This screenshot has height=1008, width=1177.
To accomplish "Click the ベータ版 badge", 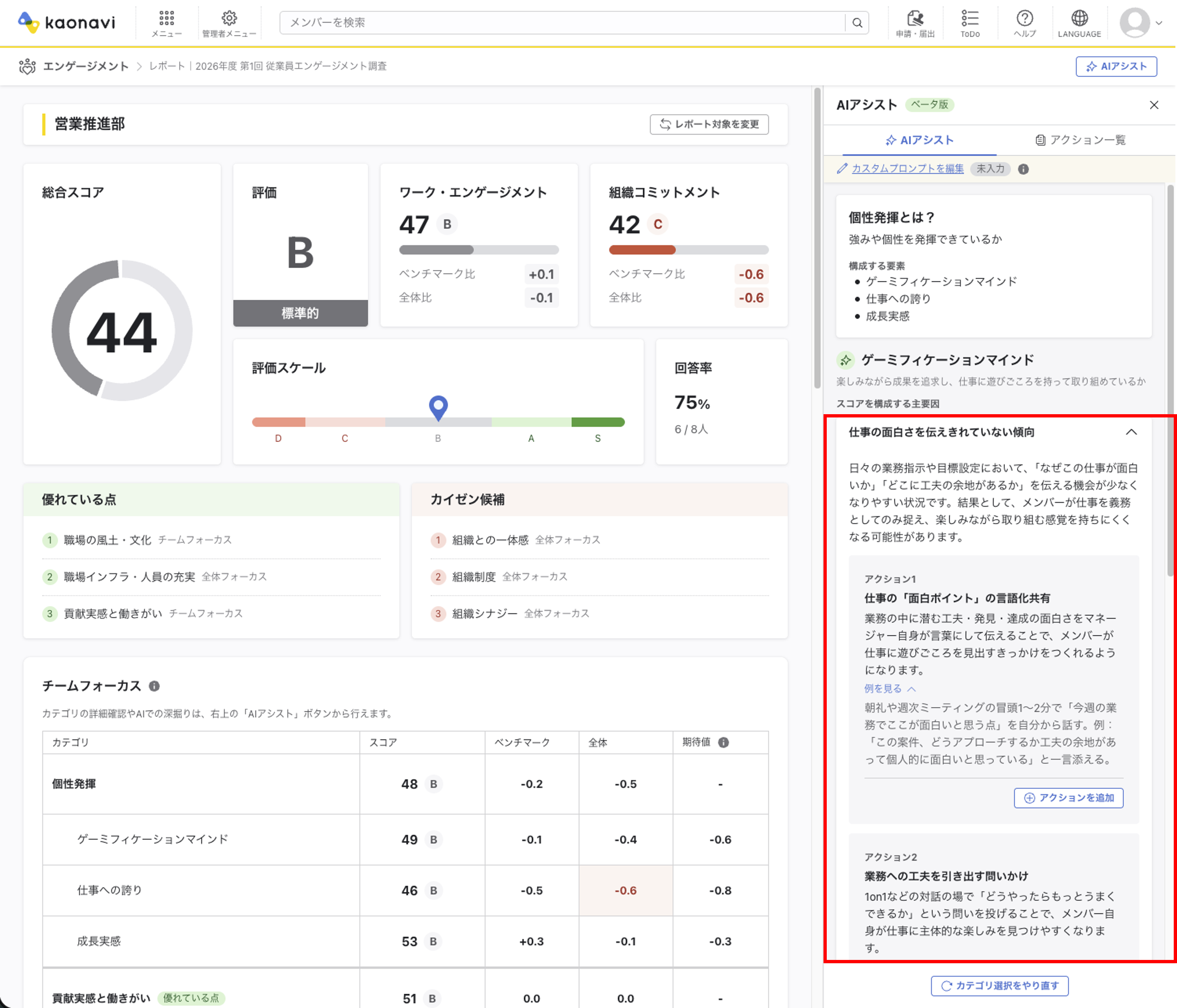I will tap(929, 105).
